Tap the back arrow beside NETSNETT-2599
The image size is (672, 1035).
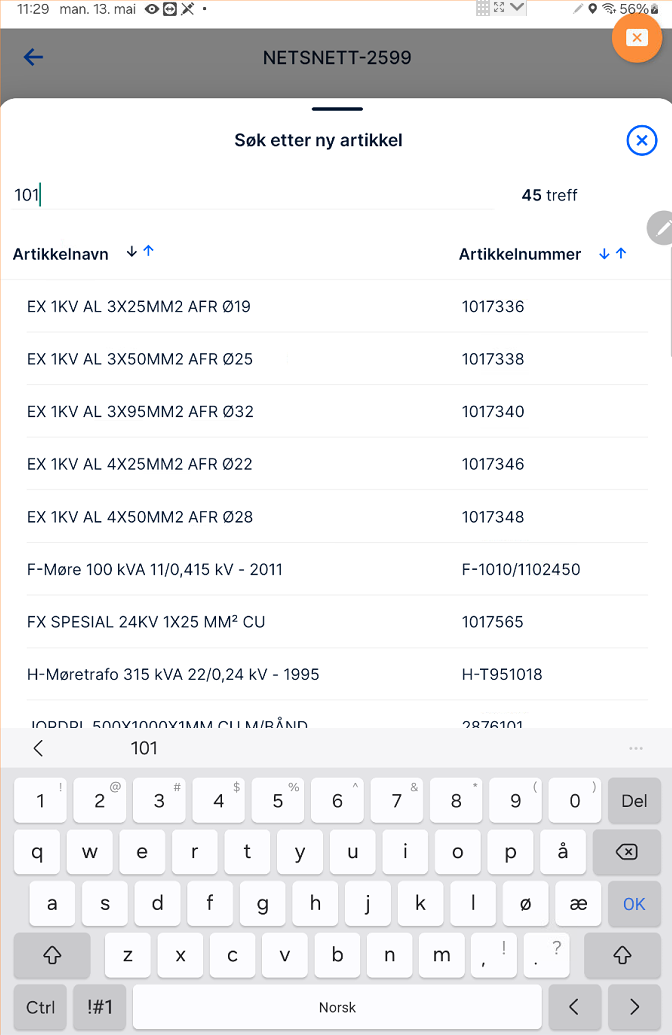click(34, 57)
